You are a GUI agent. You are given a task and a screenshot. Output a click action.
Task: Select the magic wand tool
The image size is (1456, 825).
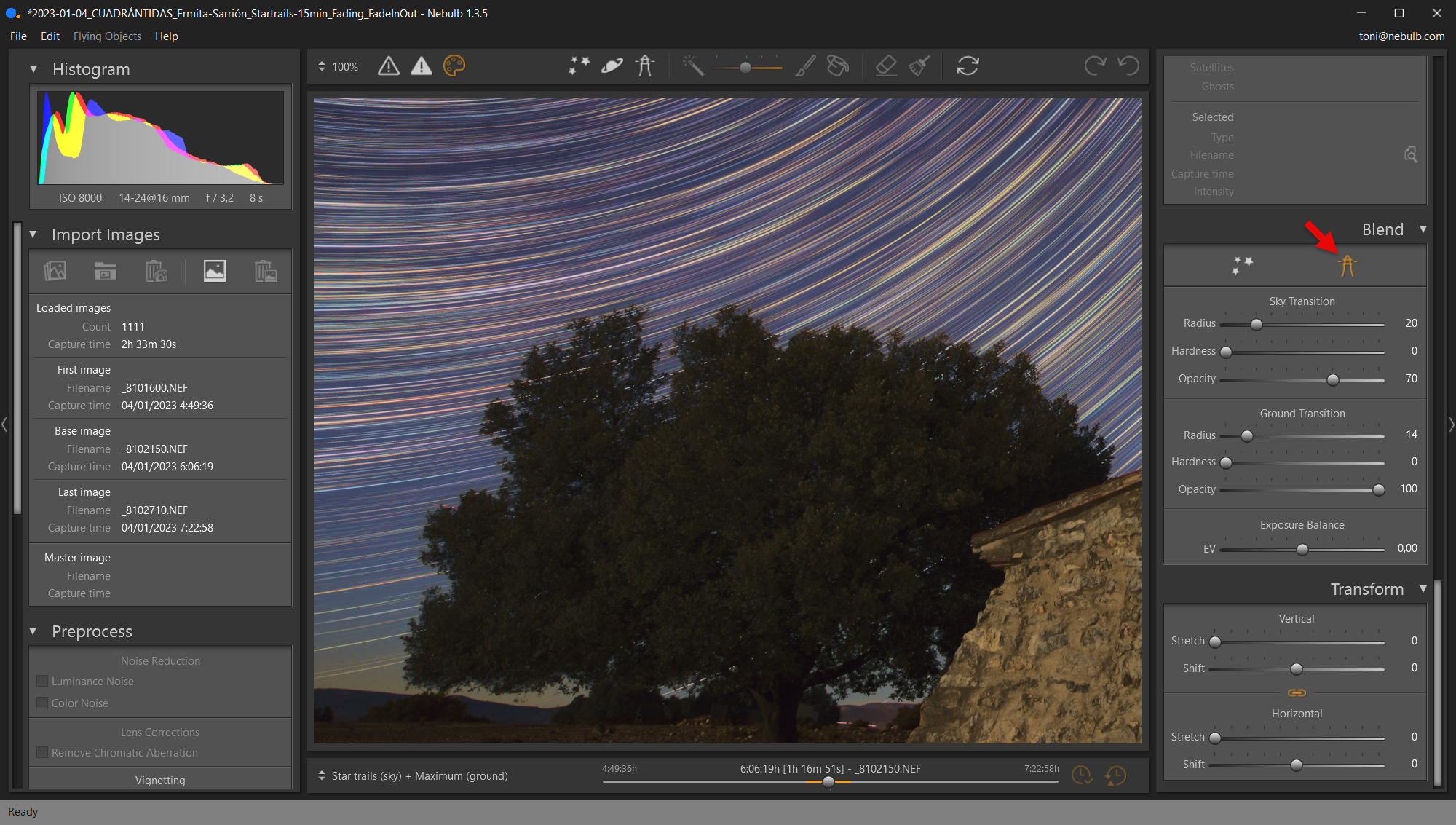tap(693, 66)
